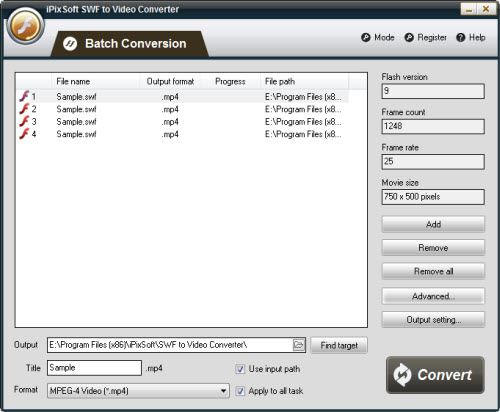
Task: Open the Register menu
Action: [x=426, y=37]
